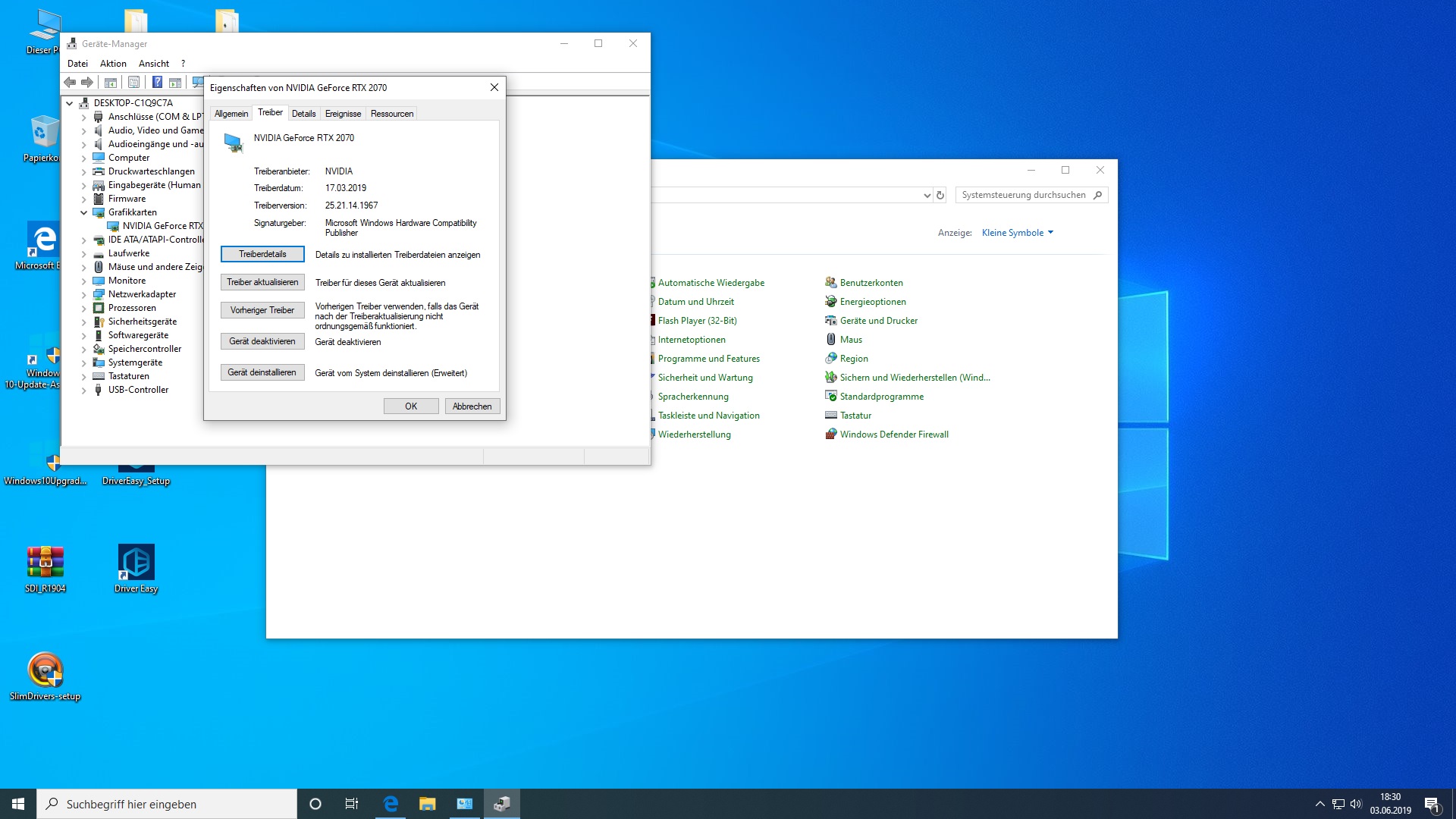Collapse the Grafikkarten tree node

tap(84, 212)
